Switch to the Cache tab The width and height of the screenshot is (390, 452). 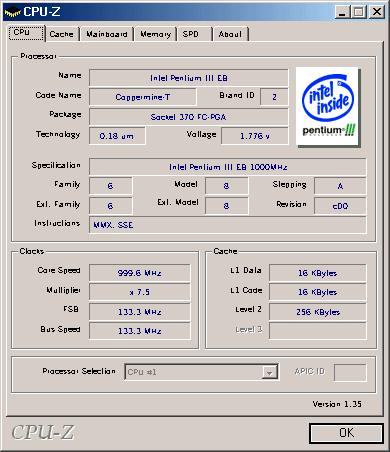pyautogui.click(x=62, y=34)
